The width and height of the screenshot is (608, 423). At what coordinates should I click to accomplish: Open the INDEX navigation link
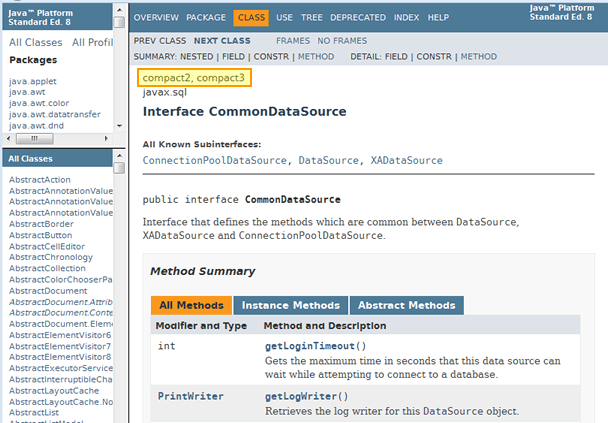(406, 18)
